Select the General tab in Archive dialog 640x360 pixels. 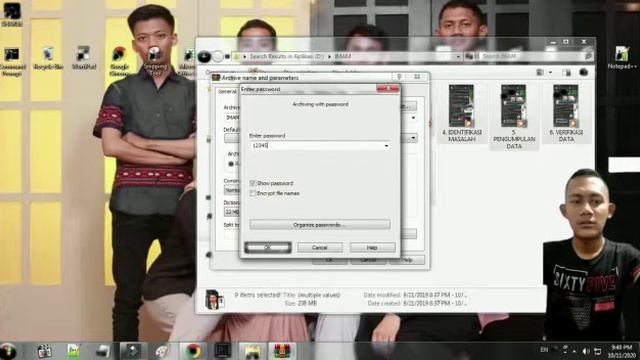(227, 91)
